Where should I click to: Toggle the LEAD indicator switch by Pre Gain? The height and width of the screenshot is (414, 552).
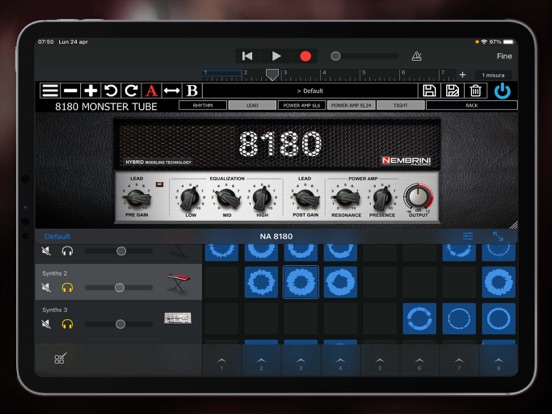click(x=159, y=184)
